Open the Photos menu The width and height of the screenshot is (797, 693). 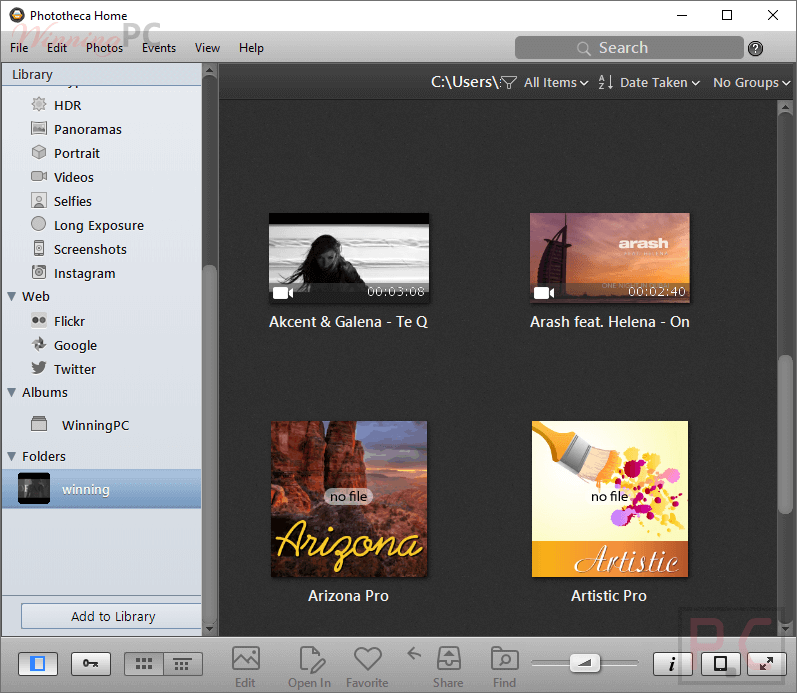click(104, 48)
